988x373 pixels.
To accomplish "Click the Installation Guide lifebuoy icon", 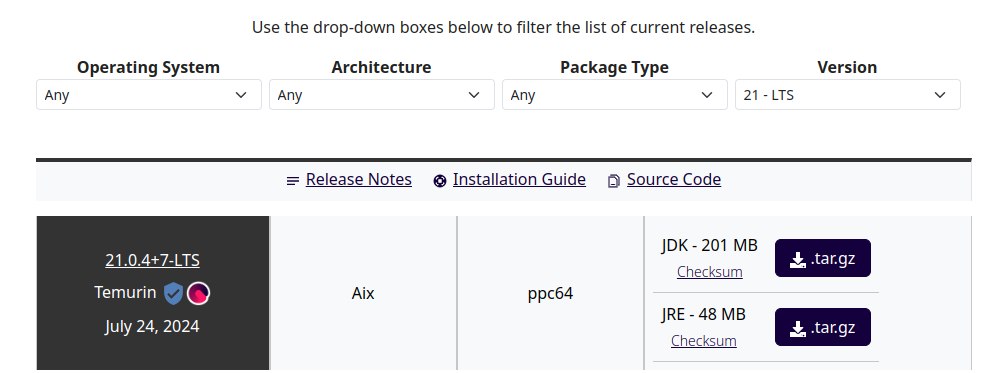I will click(x=440, y=181).
